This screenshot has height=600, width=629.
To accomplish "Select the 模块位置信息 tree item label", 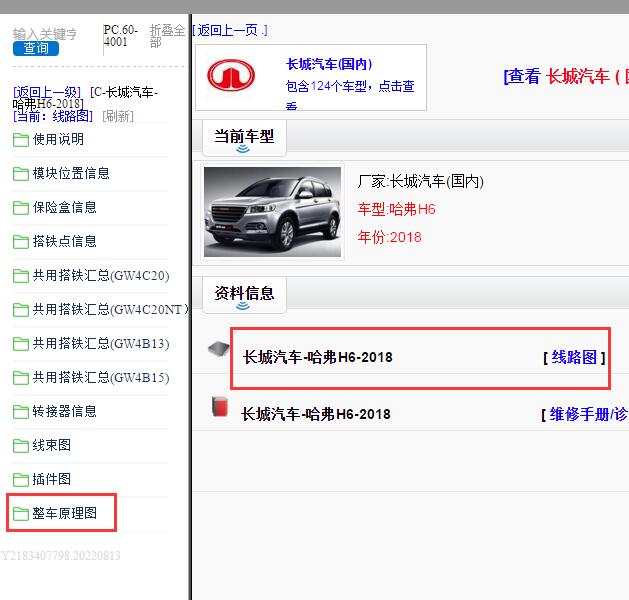I will [x=71, y=173].
